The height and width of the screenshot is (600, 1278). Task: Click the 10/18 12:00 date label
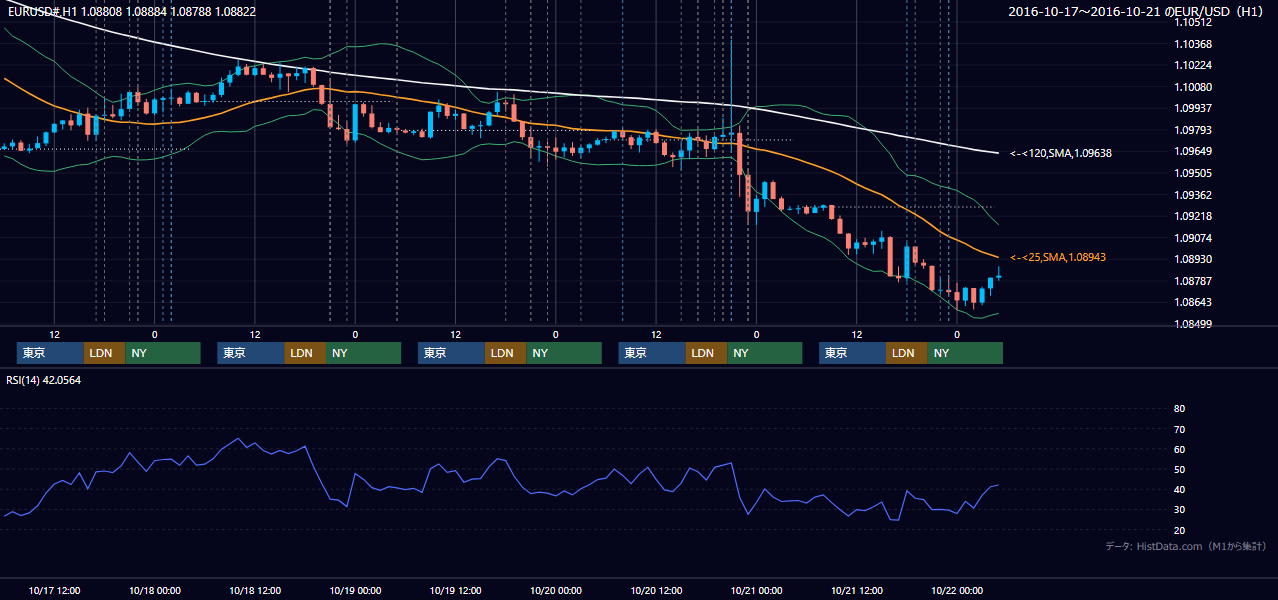[x=255, y=590]
